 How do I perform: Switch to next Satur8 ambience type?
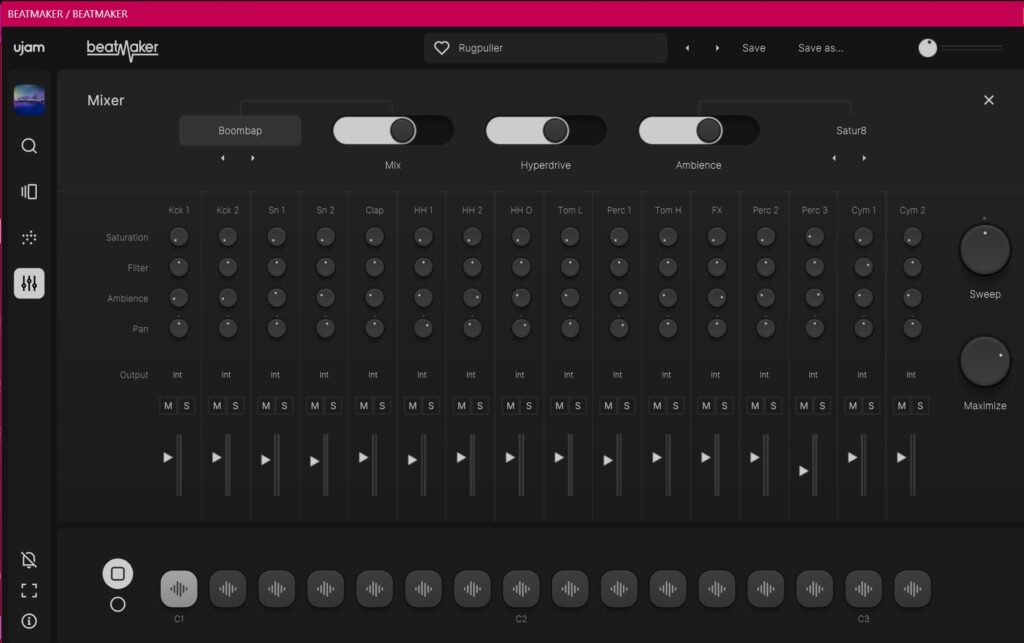tap(864, 158)
